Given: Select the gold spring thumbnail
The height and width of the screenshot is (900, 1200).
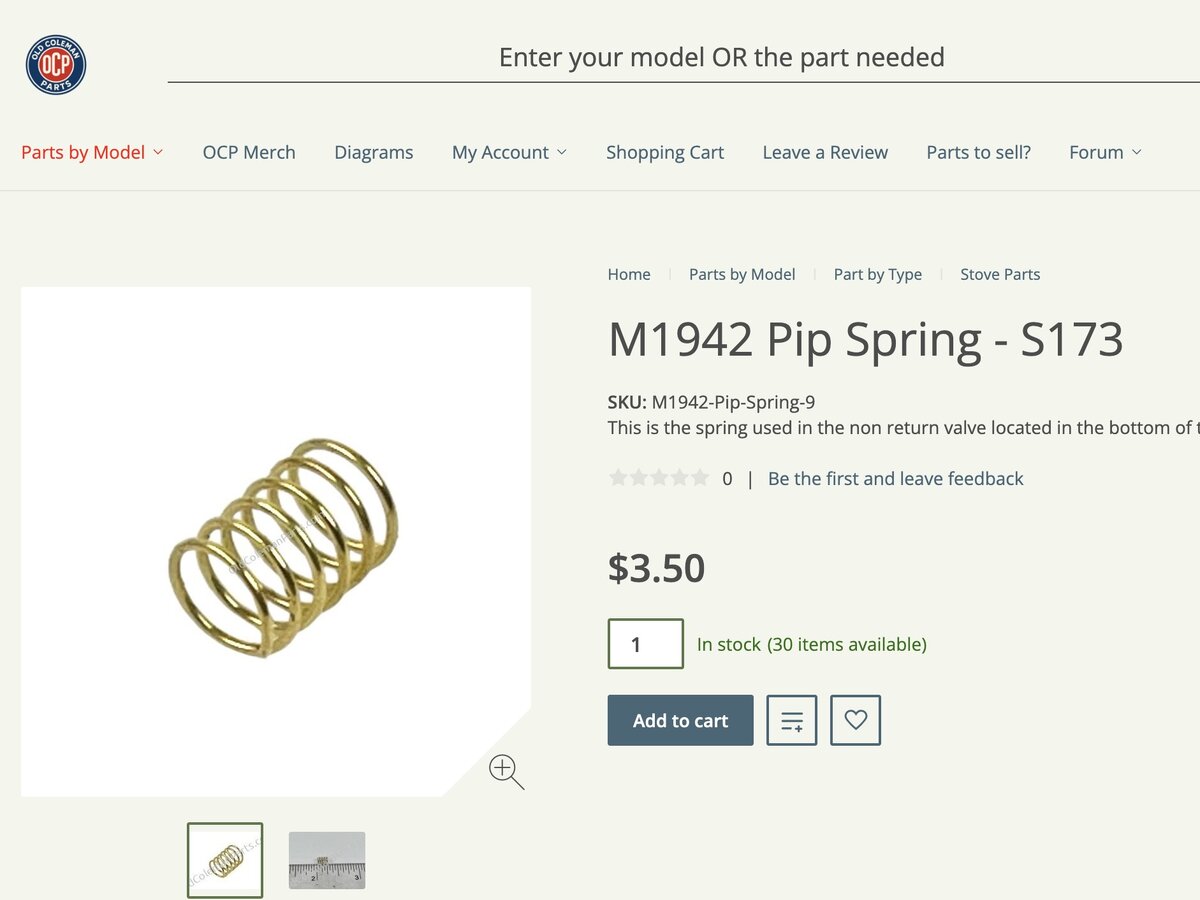Looking at the screenshot, I should point(225,860).
